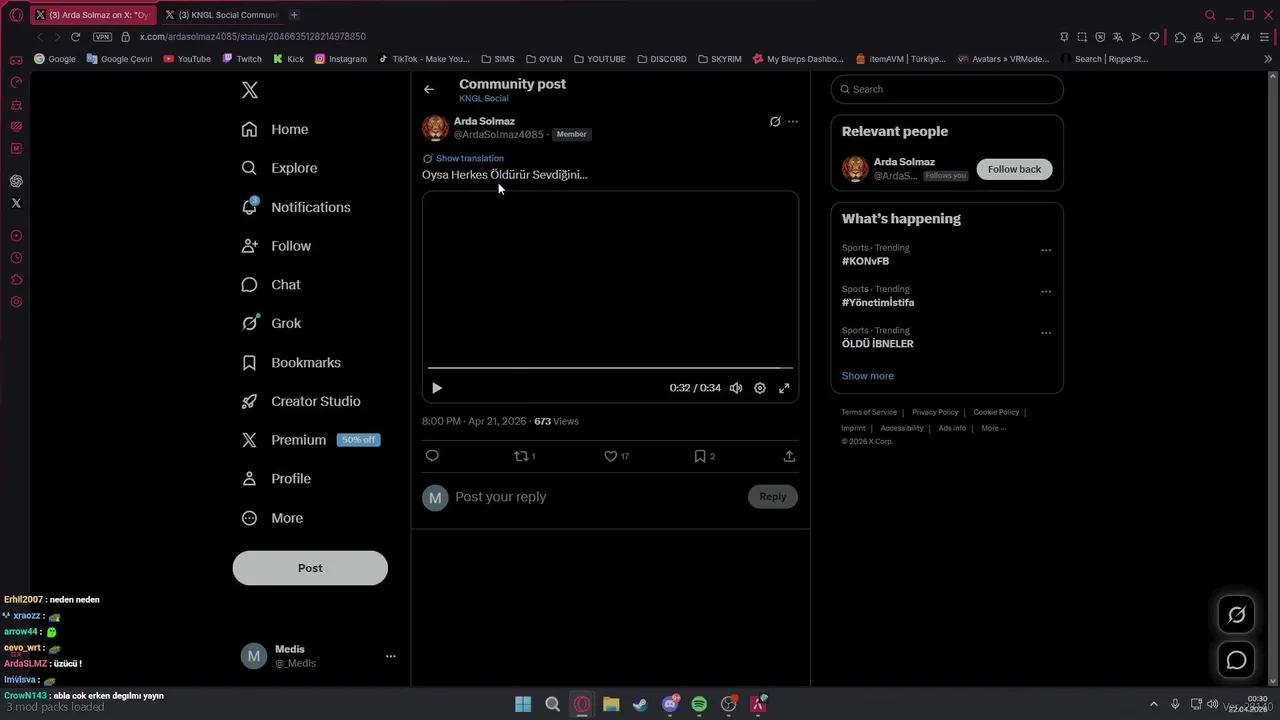Click the Grok icon on the post header

click(x=775, y=122)
